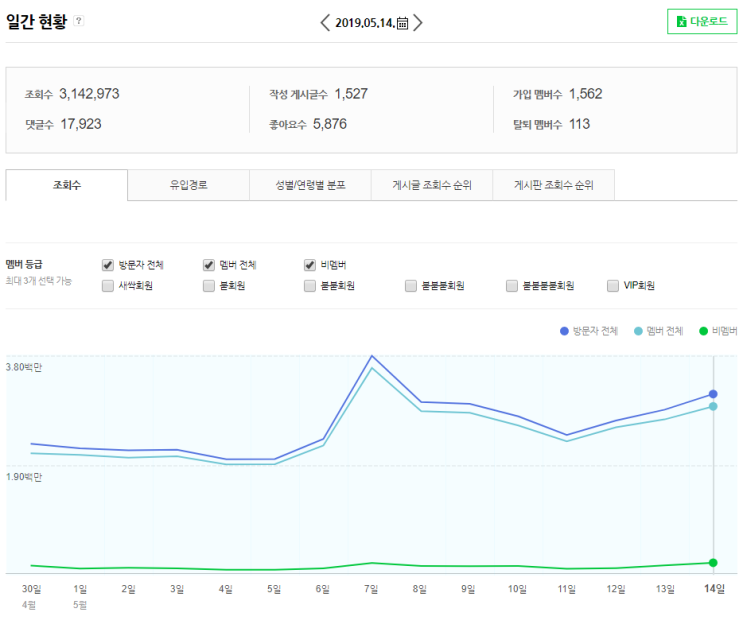Click the 멤버 등급 label
The image size is (743, 624).
(x=24, y=264)
